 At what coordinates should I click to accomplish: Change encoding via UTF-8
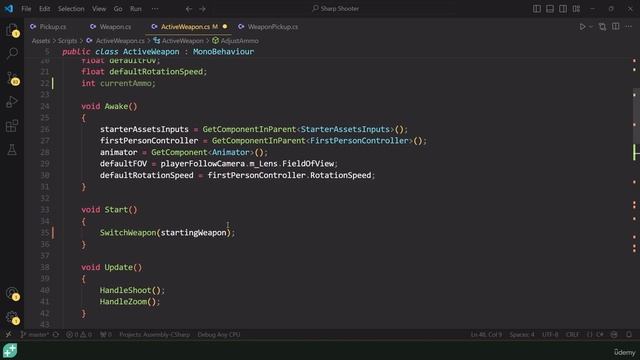click(x=550, y=335)
